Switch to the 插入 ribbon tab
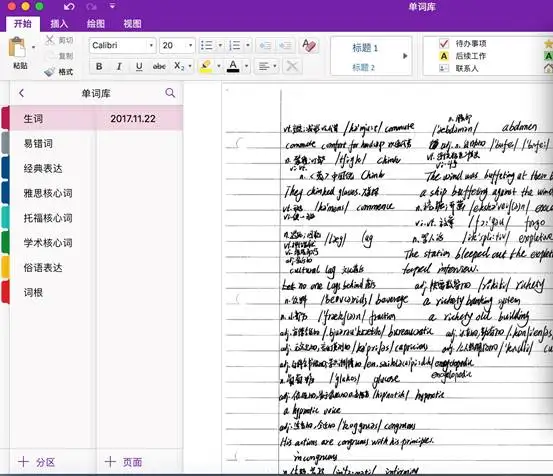The width and height of the screenshot is (553, 476). [59, 24]
